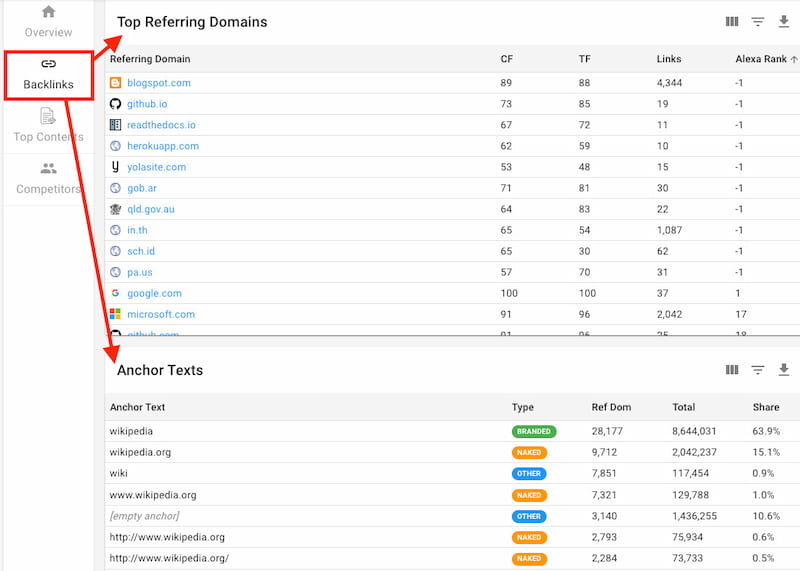Select the "28,177" Ref Dom cell
This screenshot has height=571, width=800.
(607, 431)
